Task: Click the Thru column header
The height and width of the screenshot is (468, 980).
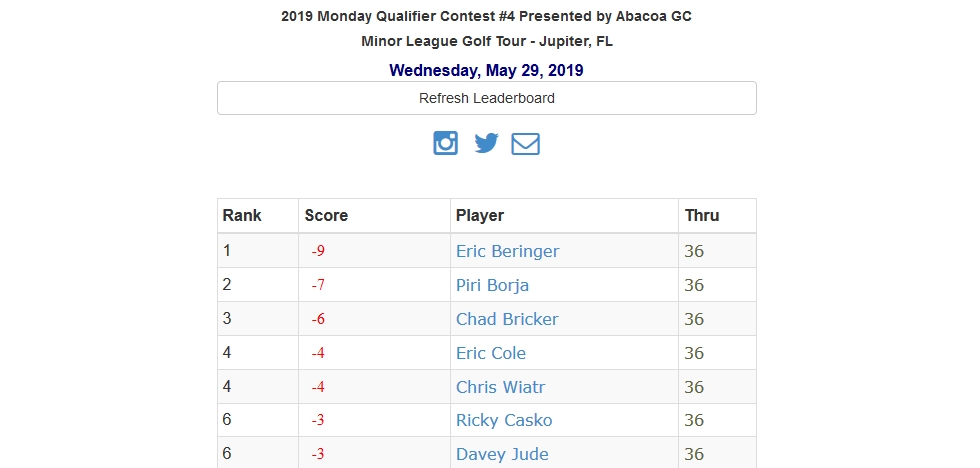Action: click(x=702, y=216)
